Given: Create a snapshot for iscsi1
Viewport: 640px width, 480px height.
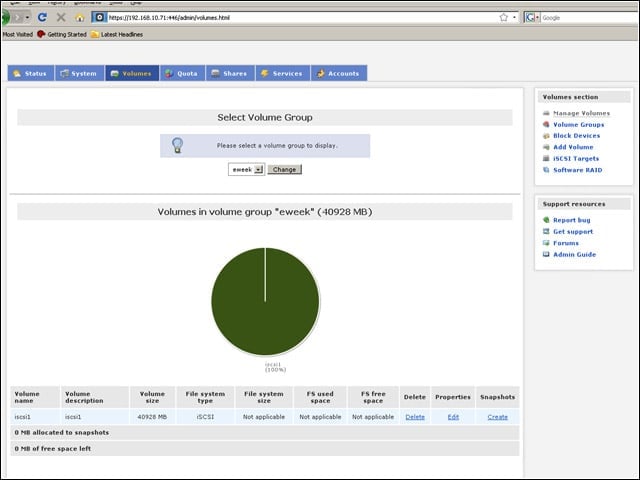Looking at the screenshot, I should 498,417.
